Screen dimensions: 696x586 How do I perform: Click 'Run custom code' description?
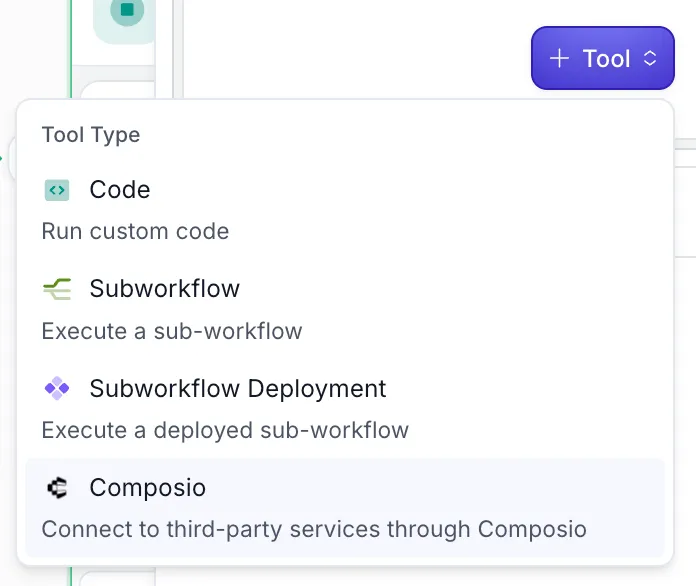(135, 231)
